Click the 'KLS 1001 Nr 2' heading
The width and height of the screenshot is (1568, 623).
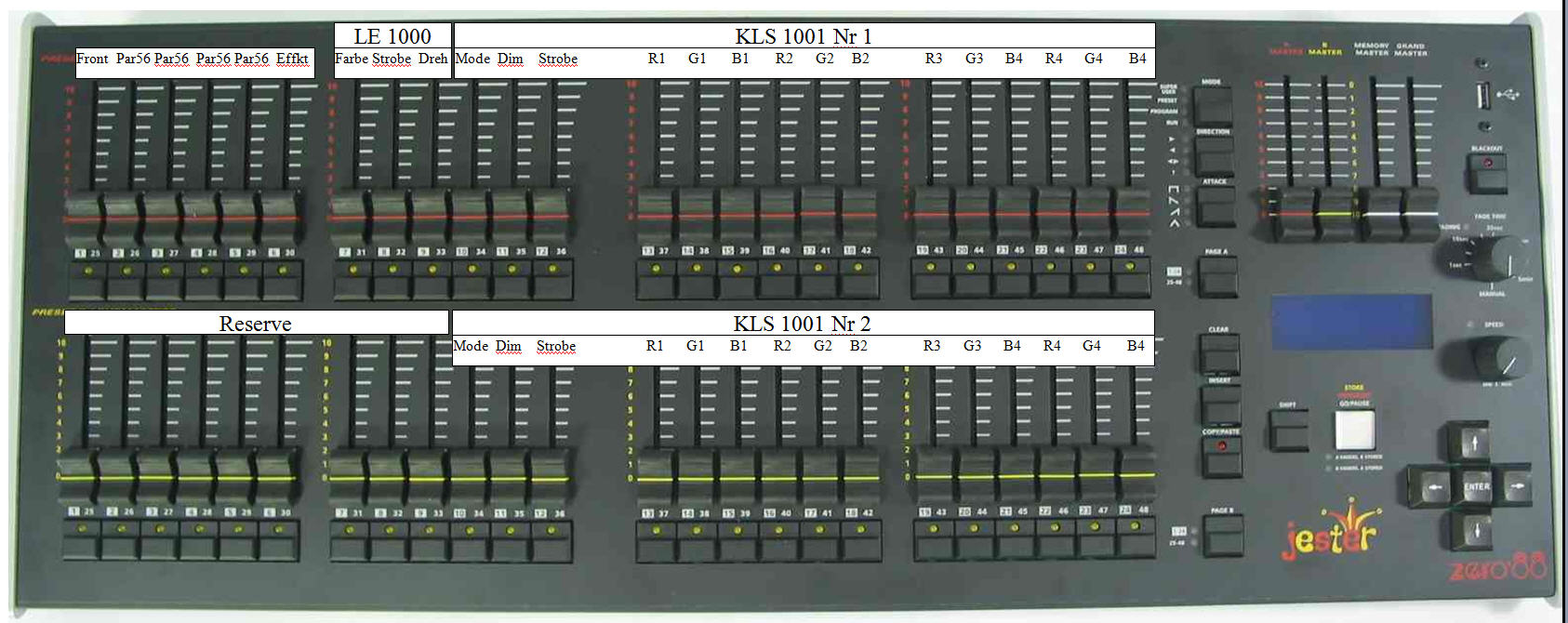point(802,324)
